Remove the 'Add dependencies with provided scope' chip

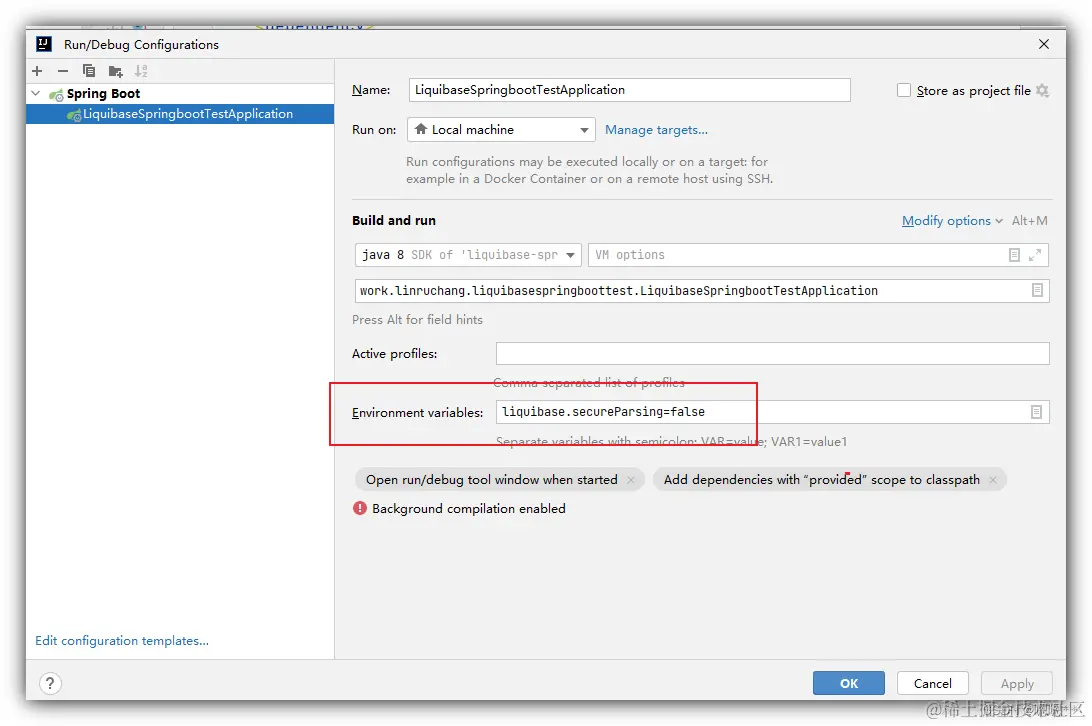(993, 480)
